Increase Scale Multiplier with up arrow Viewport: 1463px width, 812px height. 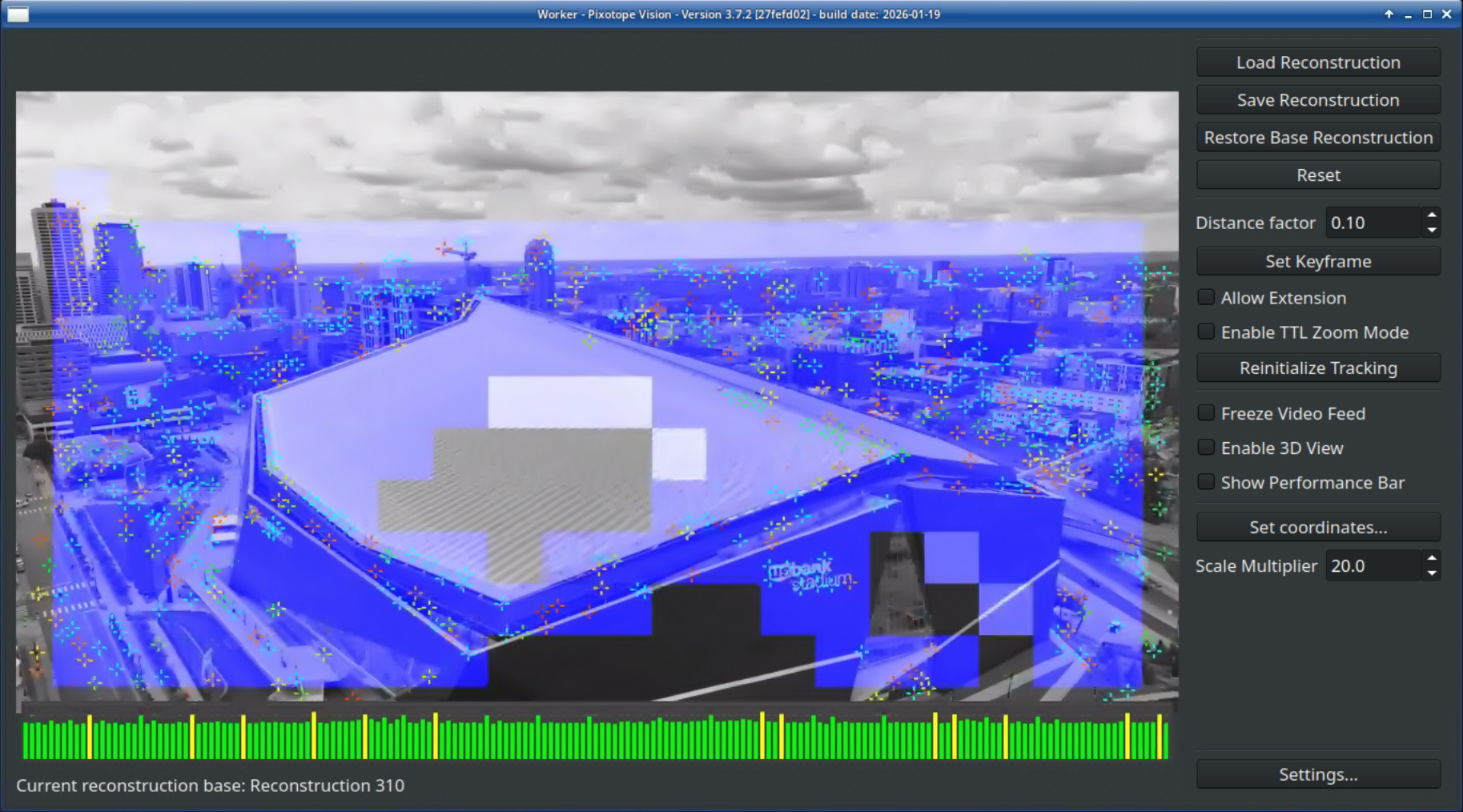click(1431, 558)
